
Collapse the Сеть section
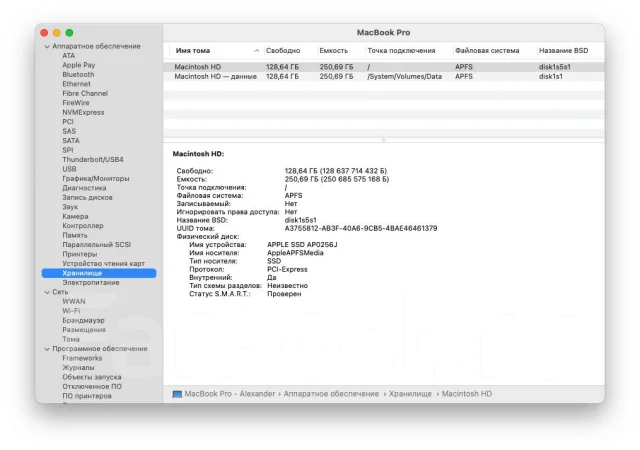[47, 292]
